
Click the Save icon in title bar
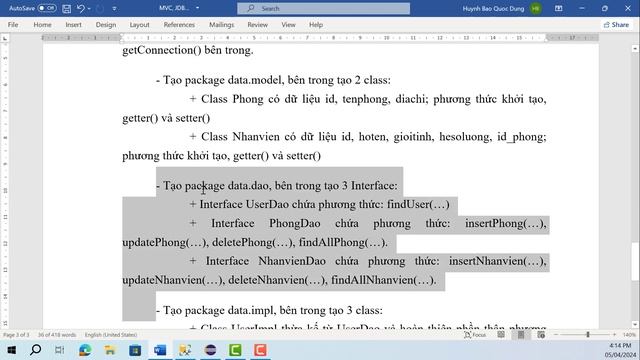67,8
